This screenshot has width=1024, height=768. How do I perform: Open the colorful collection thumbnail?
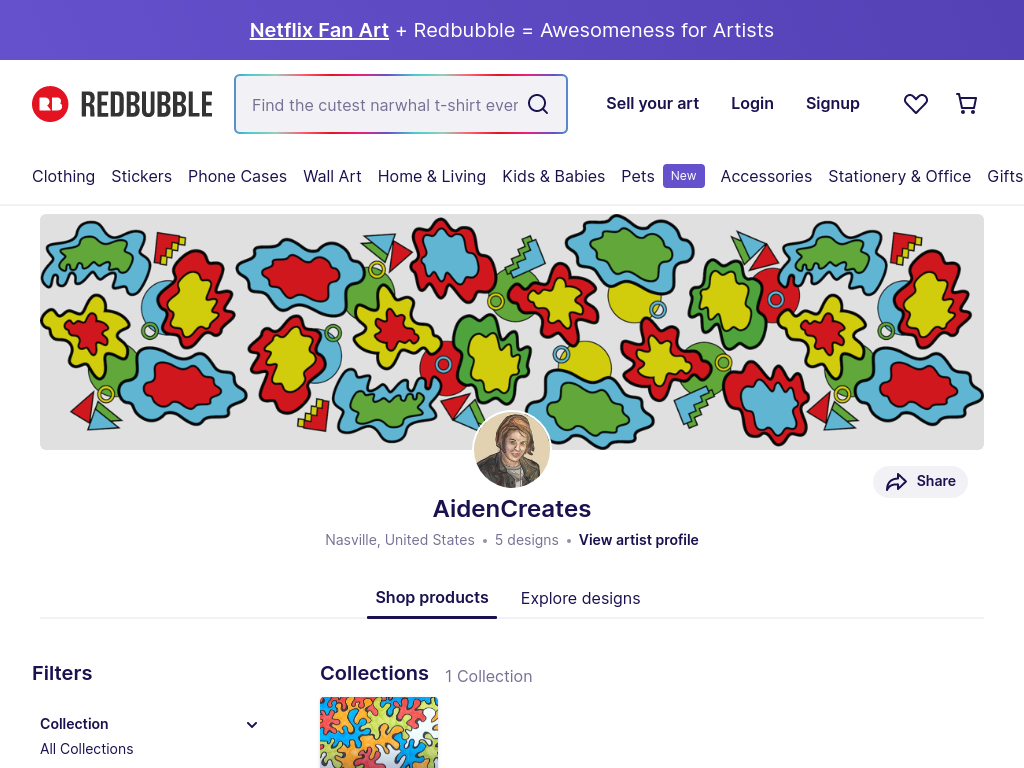[379, 733]
